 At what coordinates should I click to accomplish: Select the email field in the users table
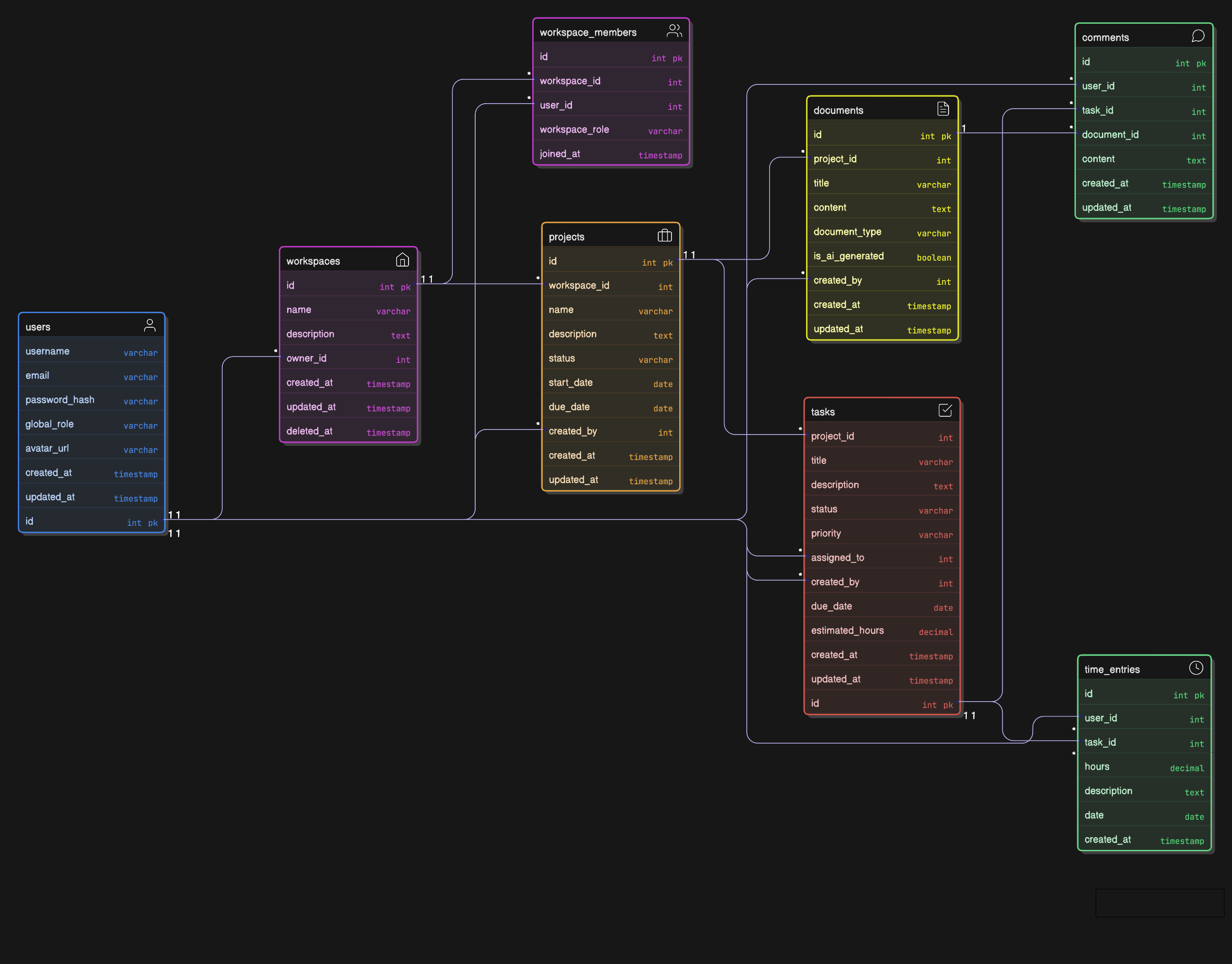tap(91, 375)
